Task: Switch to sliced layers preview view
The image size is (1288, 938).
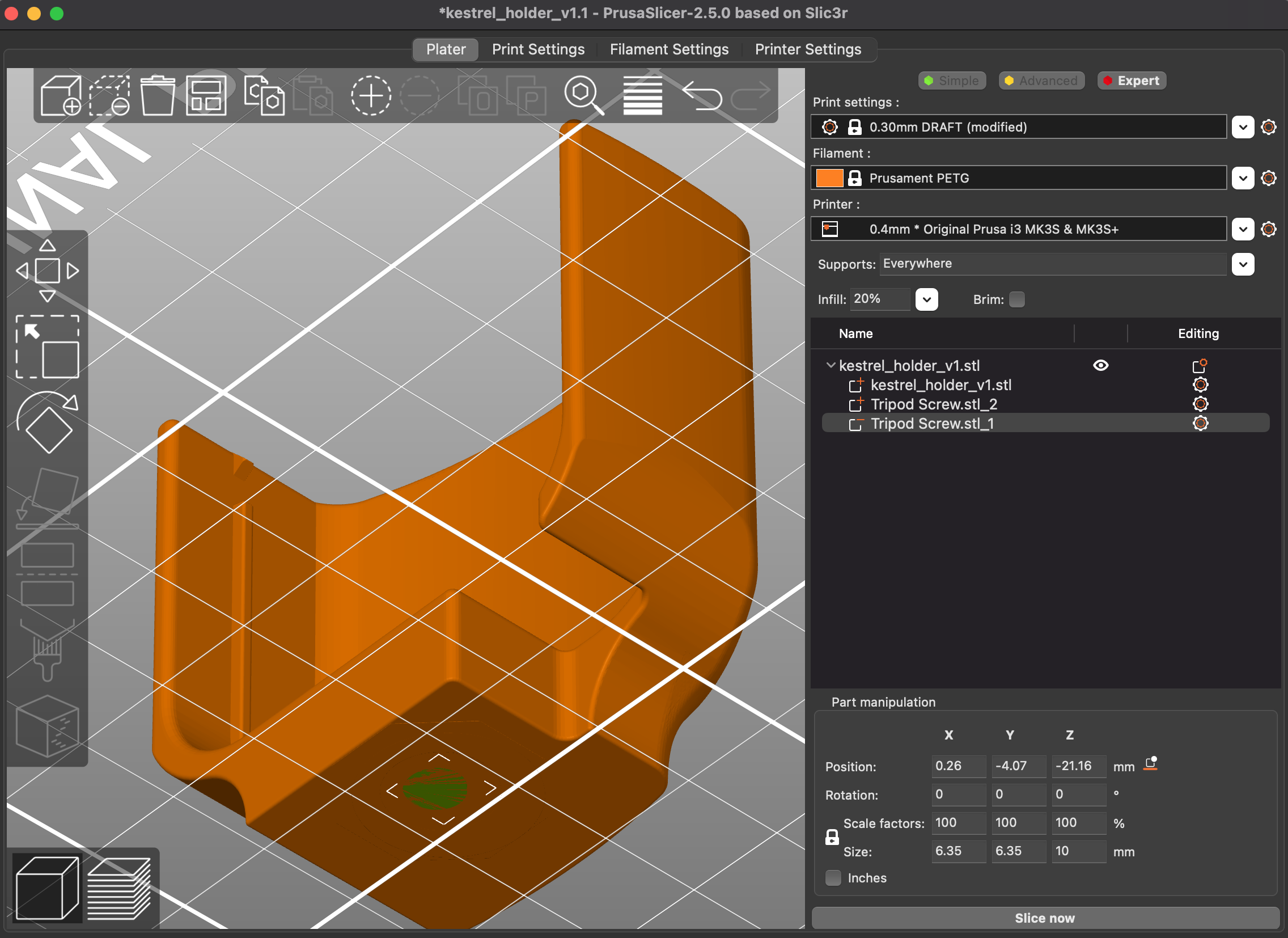Action: pos(118,888)
